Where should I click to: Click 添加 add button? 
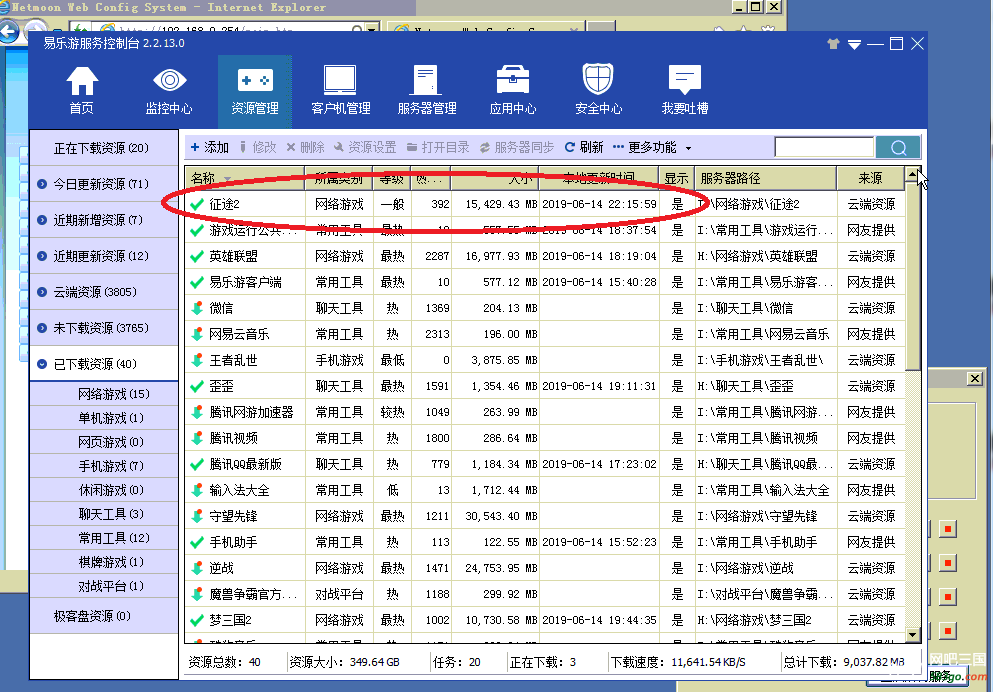point(210,148)
